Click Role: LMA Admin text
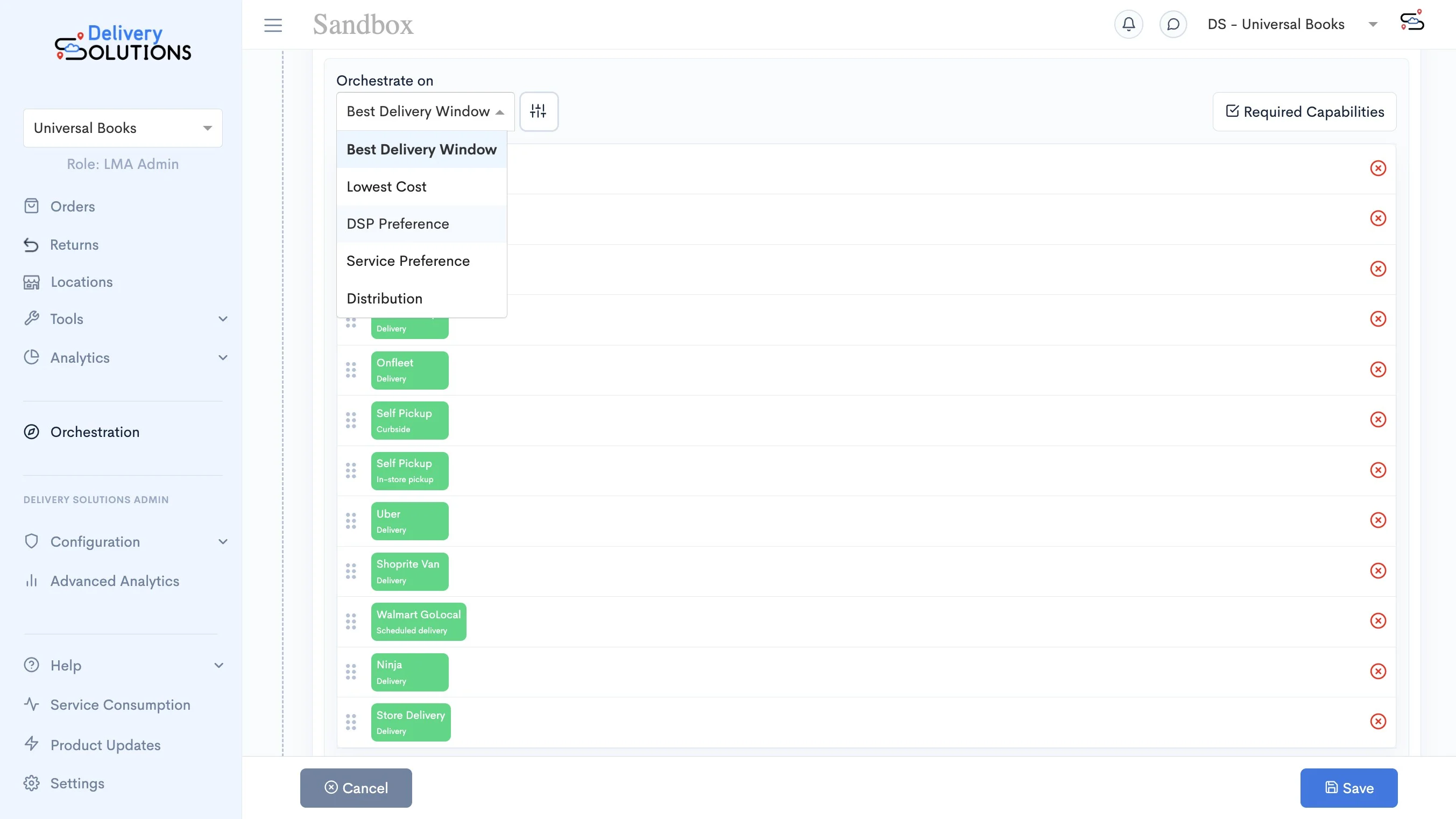The image size is (1456, 819). 123,165
